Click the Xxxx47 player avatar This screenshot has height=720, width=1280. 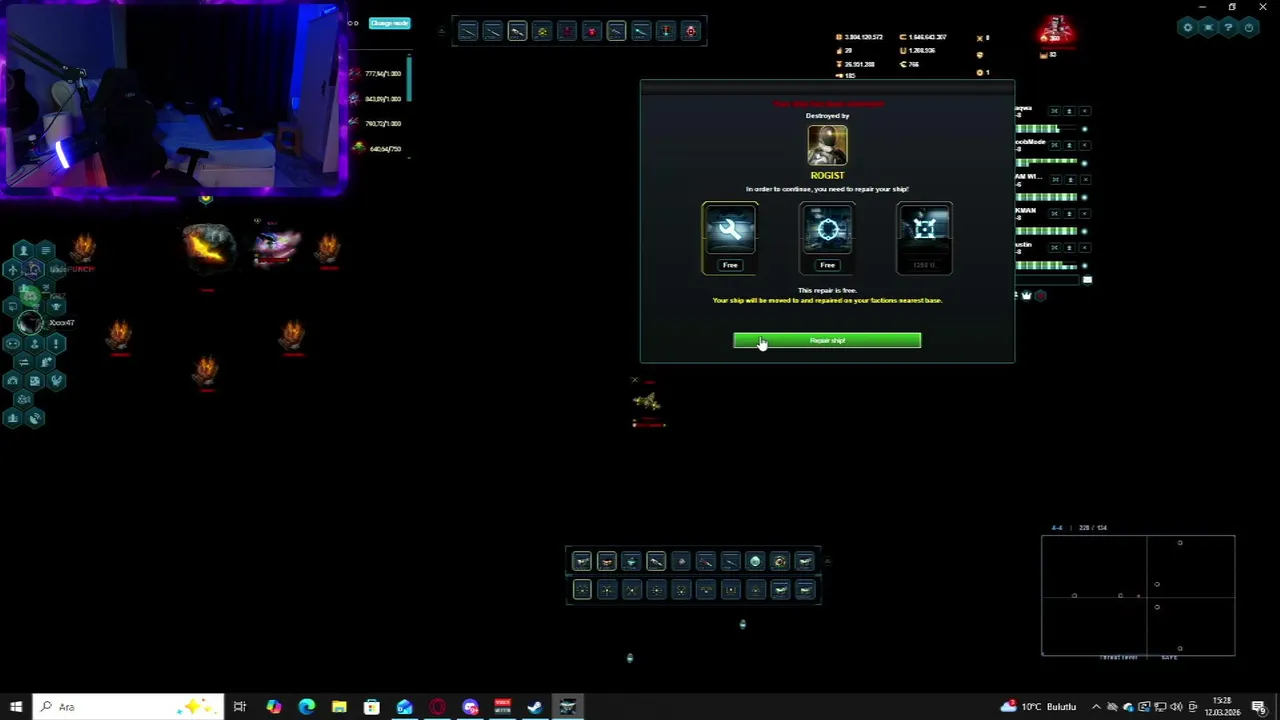[x=30, y=323]
